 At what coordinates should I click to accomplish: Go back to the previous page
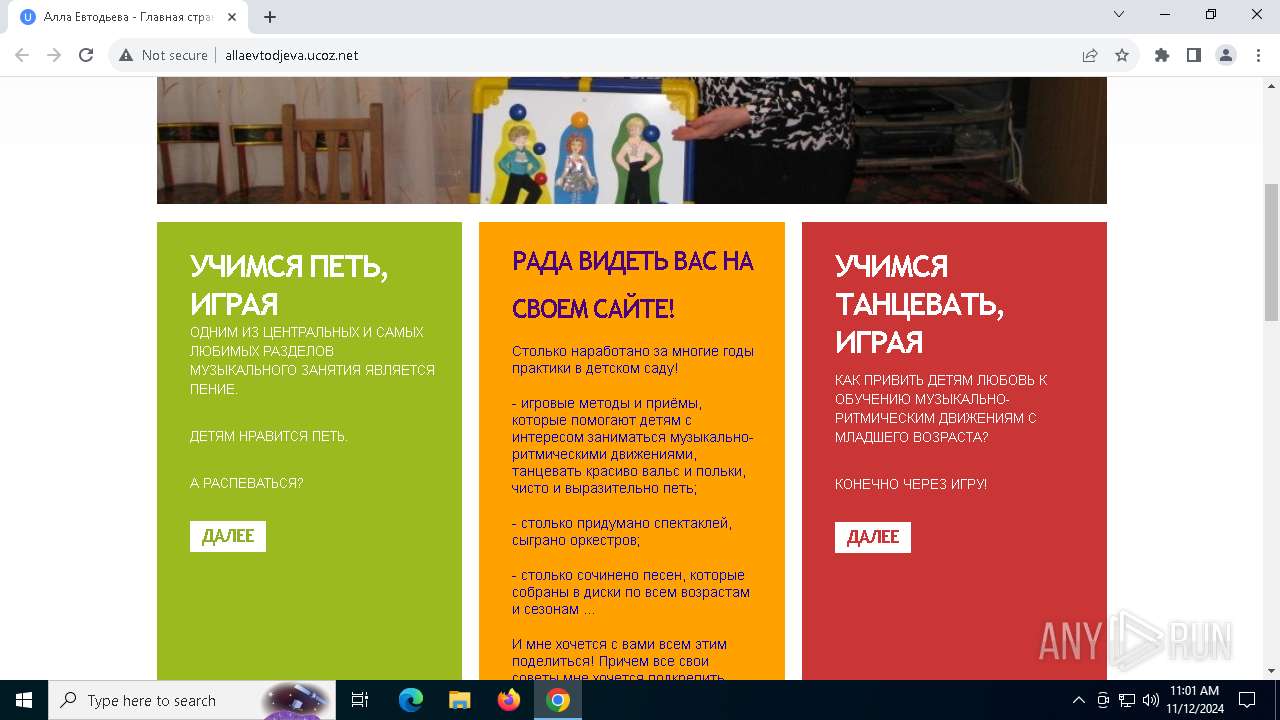tap(22, 55)
